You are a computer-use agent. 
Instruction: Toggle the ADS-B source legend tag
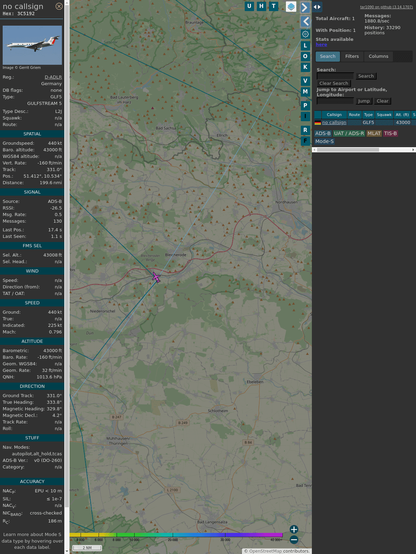323,133
